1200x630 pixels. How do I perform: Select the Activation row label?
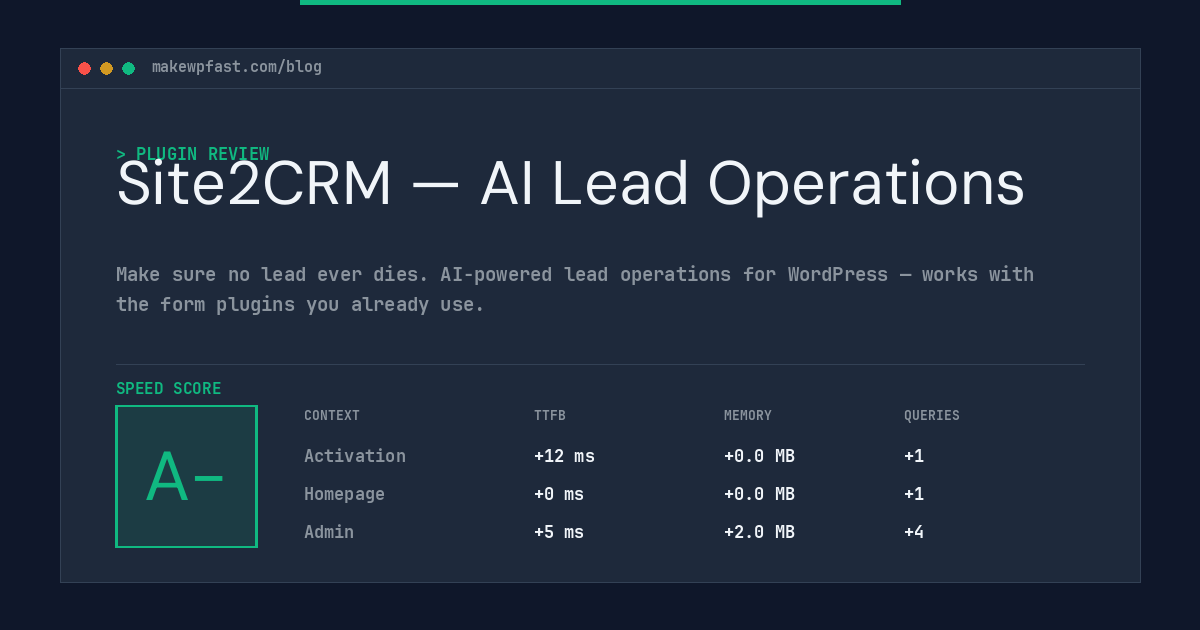click(x=355, y=456)
